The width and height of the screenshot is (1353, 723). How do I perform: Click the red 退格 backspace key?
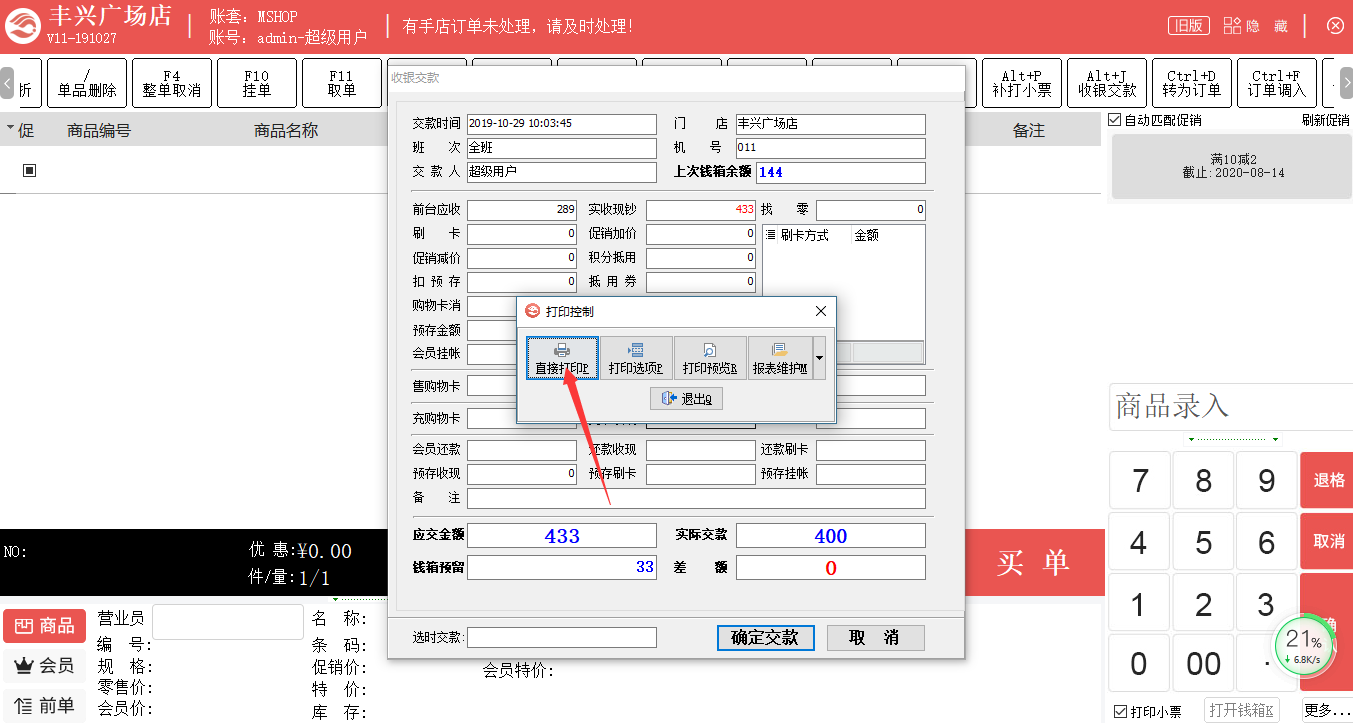click(x=1327, y=481)
